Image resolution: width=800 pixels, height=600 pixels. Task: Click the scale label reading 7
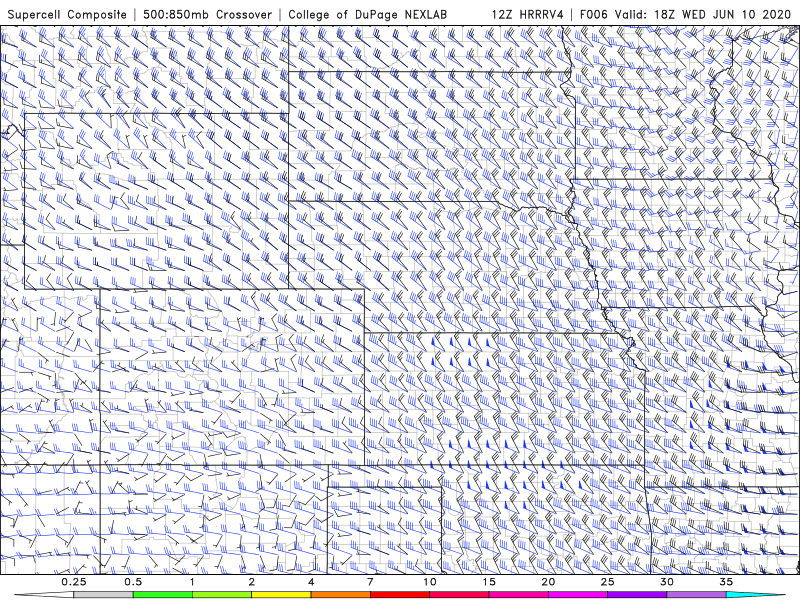[370, 582]
